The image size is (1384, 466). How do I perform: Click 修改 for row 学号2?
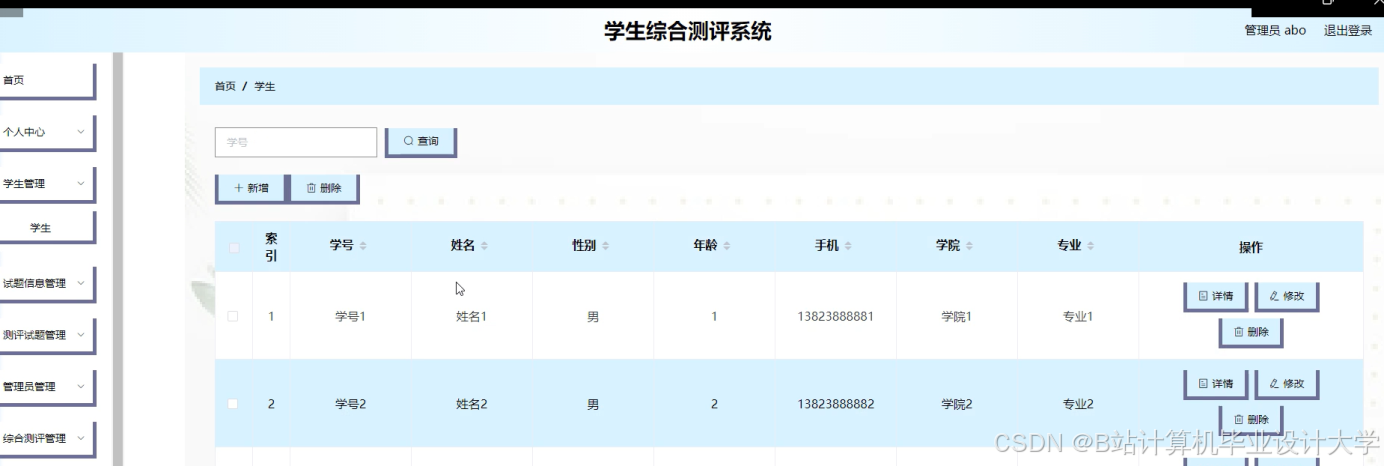pyautogui.click(x=1287, y=384)
